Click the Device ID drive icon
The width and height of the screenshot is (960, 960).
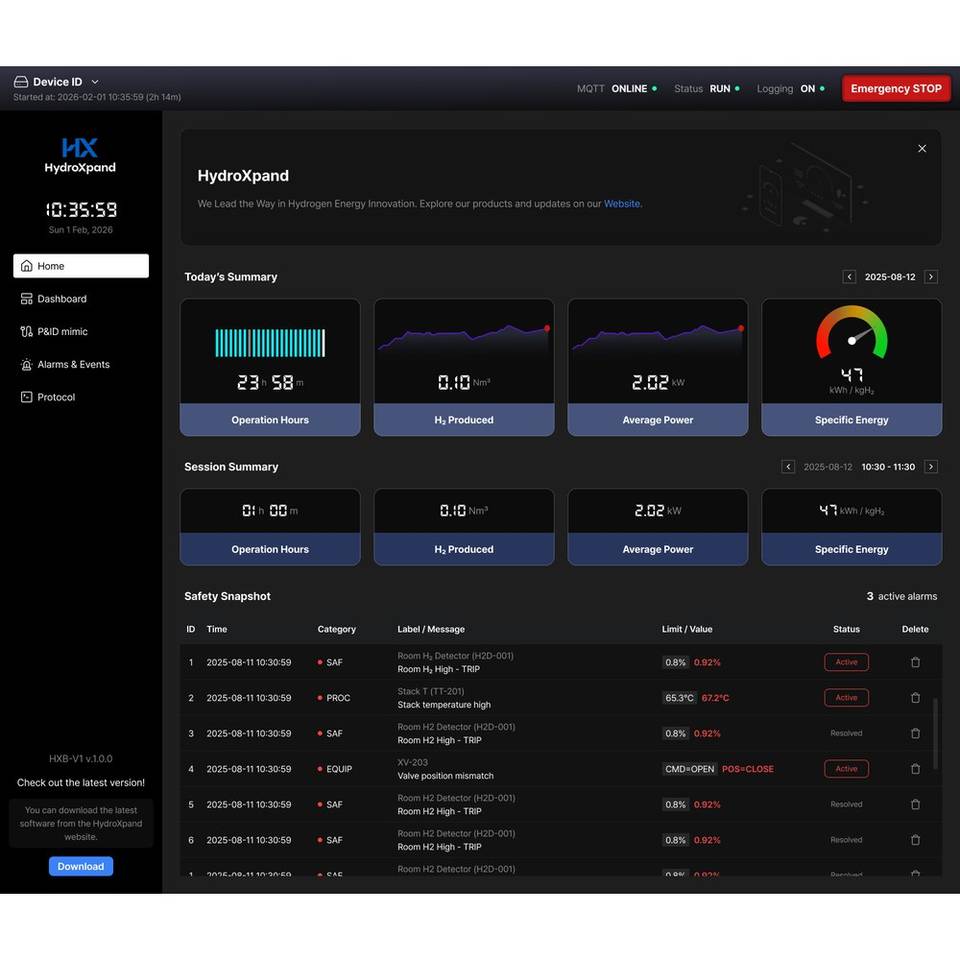(21, 82)
